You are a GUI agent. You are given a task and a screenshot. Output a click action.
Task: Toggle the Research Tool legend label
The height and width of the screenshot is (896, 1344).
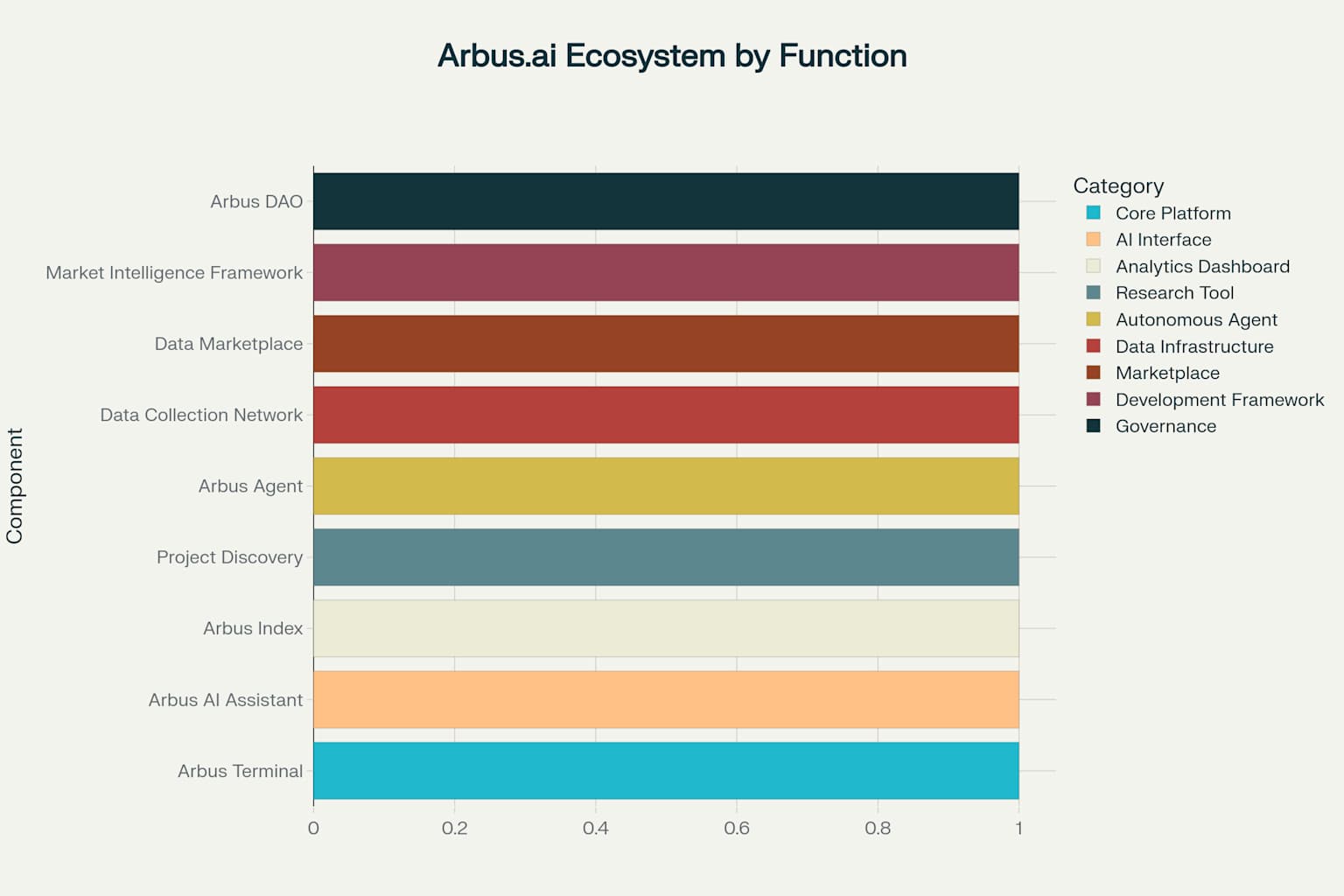(x=1174, y=293)
